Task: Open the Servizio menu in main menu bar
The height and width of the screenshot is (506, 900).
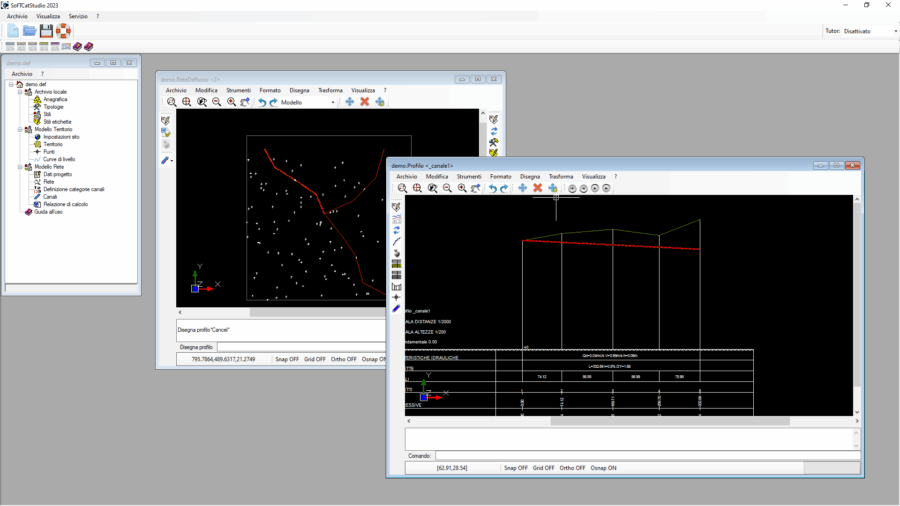Action: coord(78,17)
